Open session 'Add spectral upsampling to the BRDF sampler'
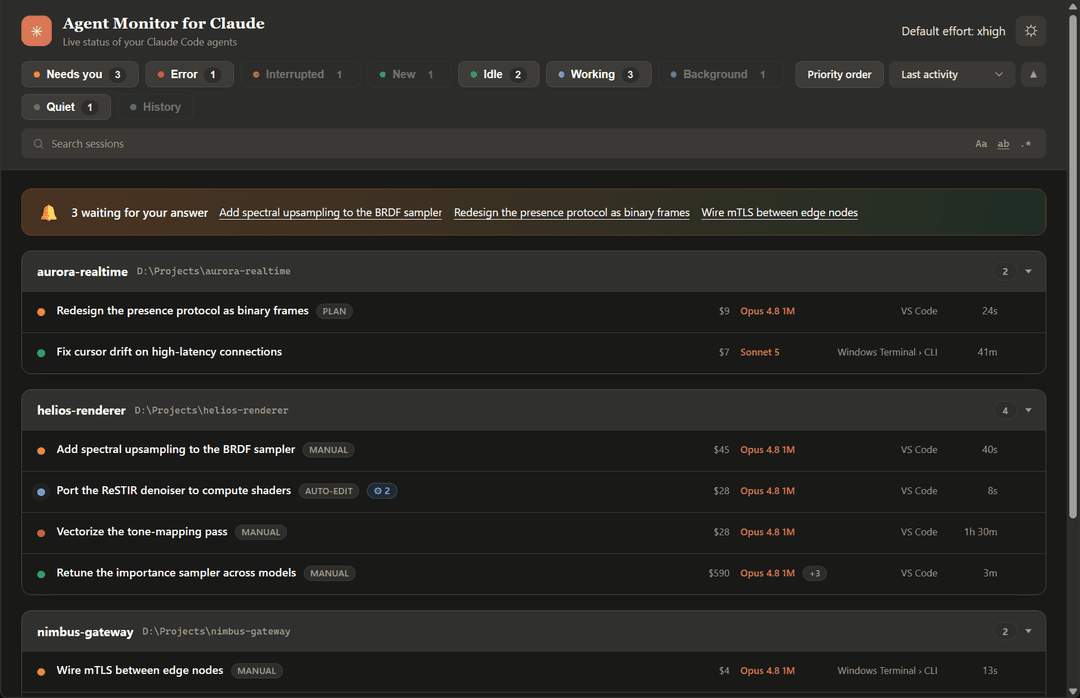Viewport: 1080px width, 698px height. pyautogui.click(x=534, y=451)
